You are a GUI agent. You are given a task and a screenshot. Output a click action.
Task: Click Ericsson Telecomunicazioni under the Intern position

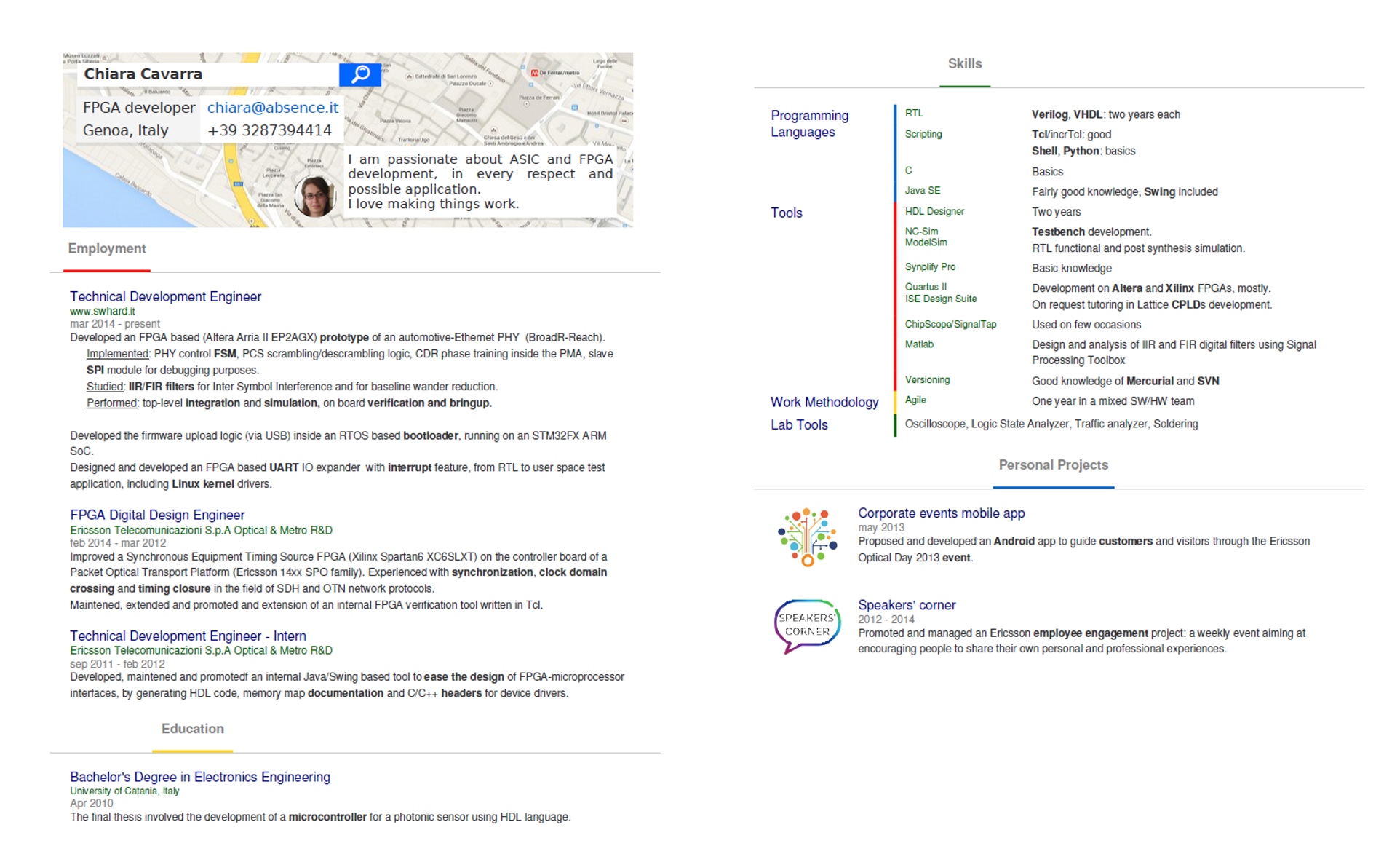(201, 650)
